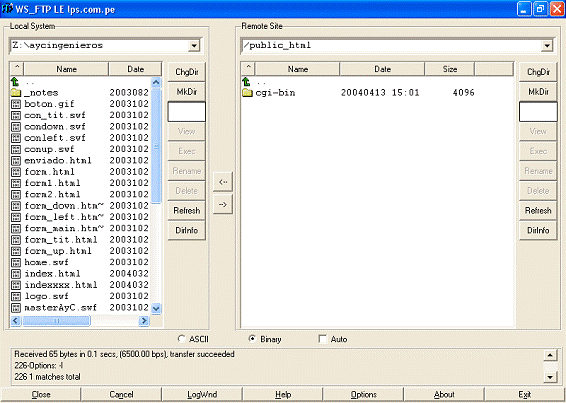Select Binary transfer mode

pyautogui.click(x=252, y=339)
